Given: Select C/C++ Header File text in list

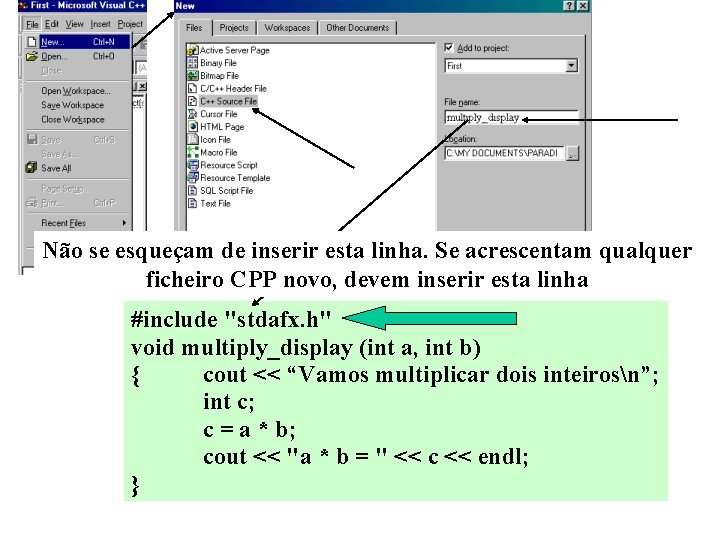Looking at the screenshot, I should [x=233, y=89].
